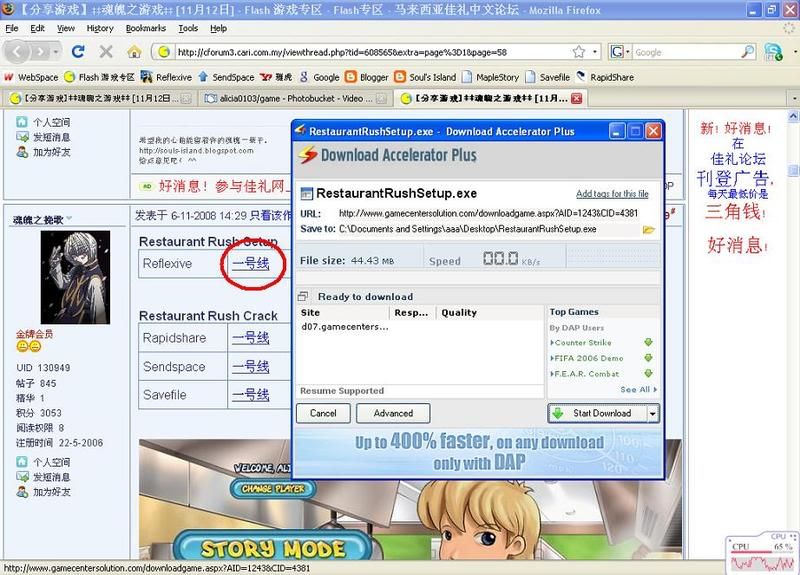Click the Save to folder browse icon
This screenshot has width=800, height=575.
648,230
